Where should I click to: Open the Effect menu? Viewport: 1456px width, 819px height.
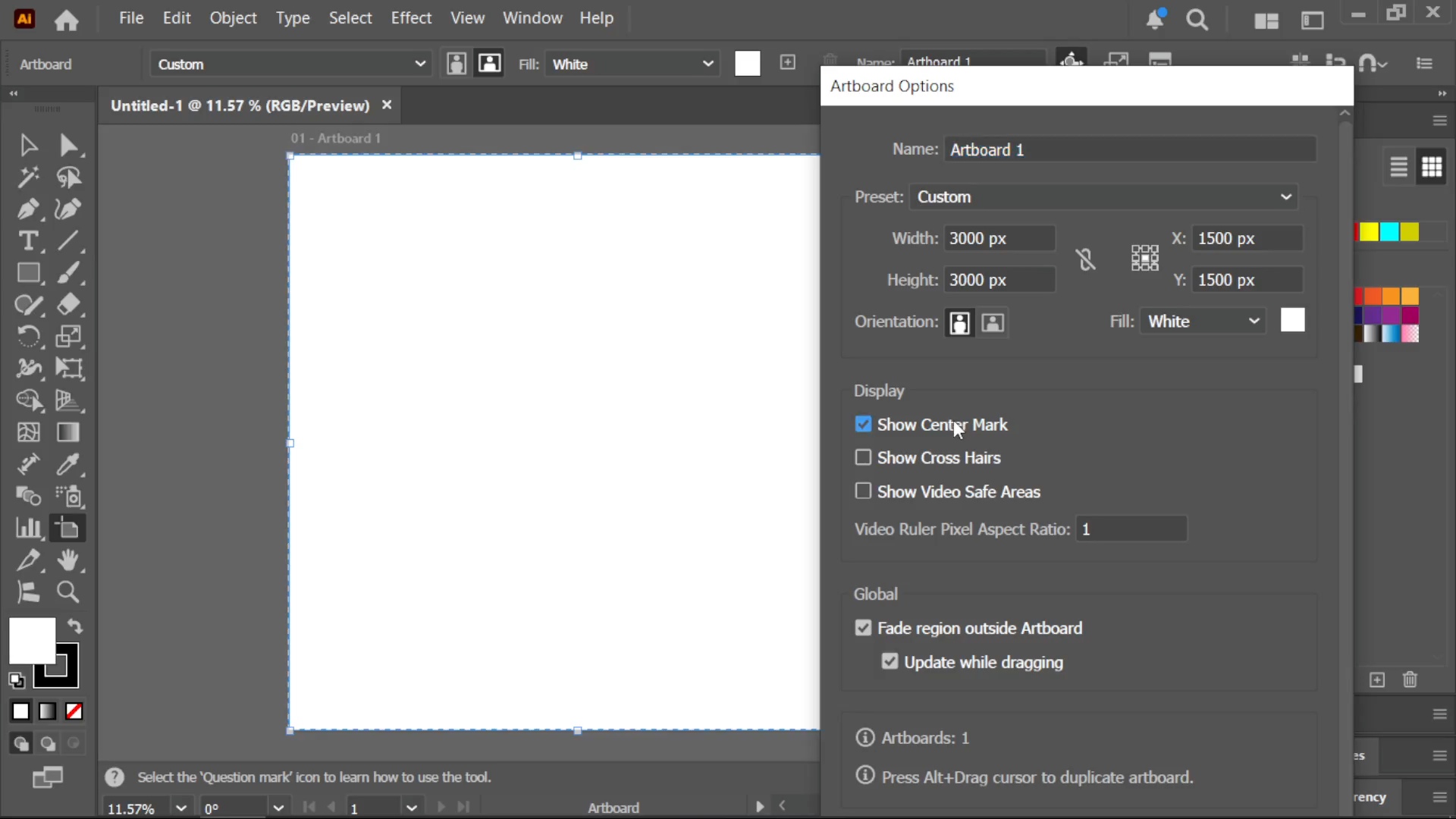point(411,18)
